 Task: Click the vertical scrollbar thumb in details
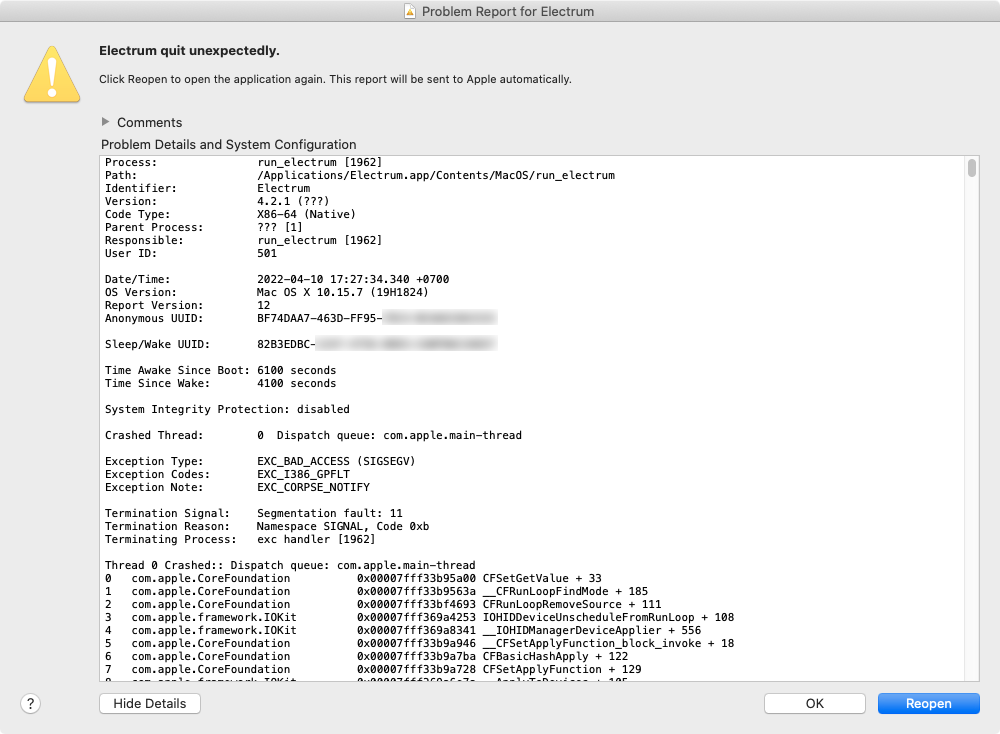(971, 168)
